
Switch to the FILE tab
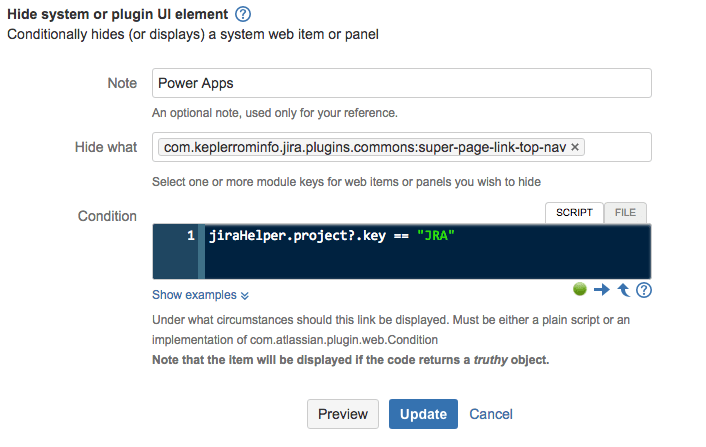click(625, 213)
